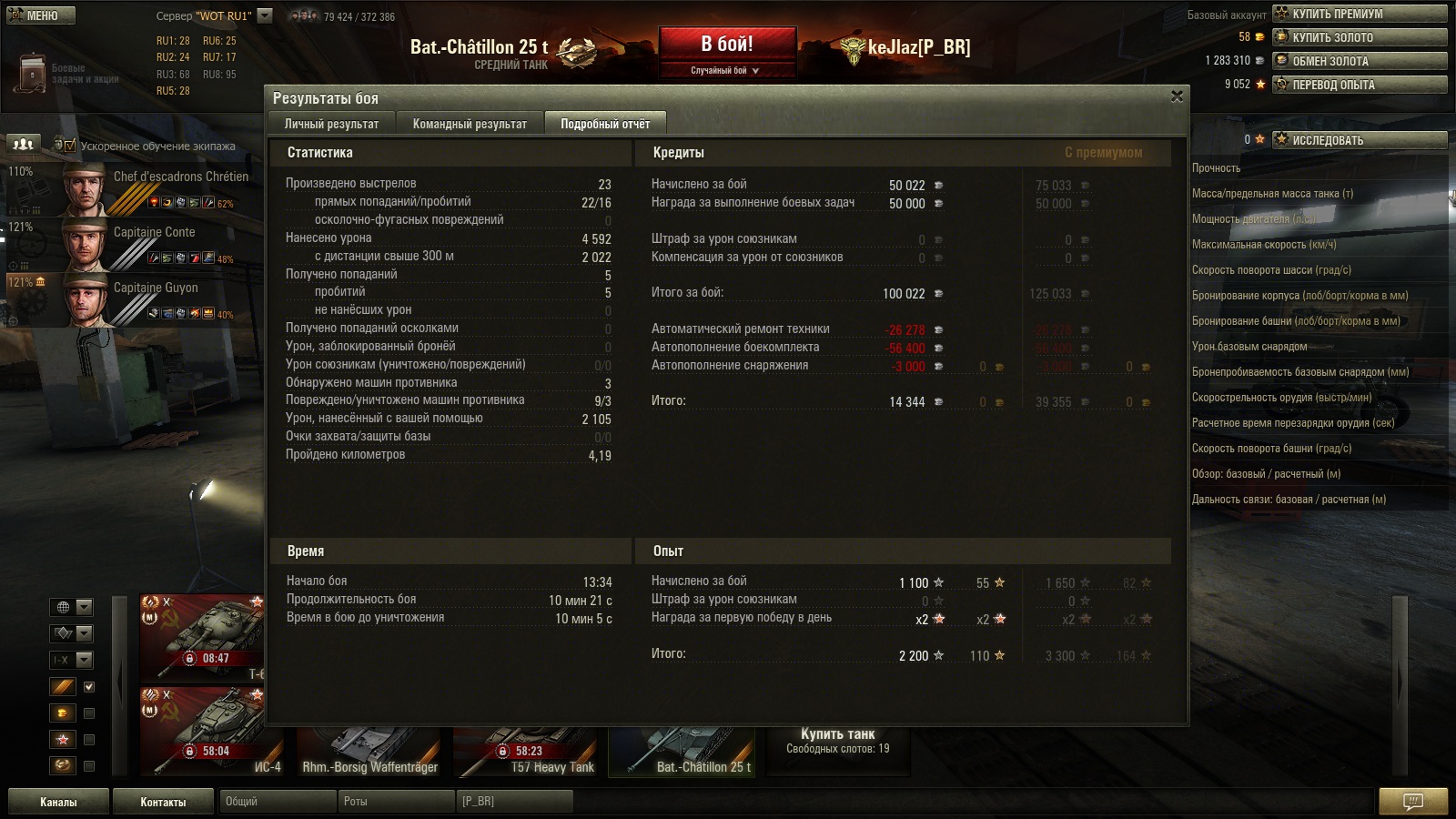Click the red star multiplier filter icon
The height and width of the screenshot is (819, 1456).
[63, 740]
